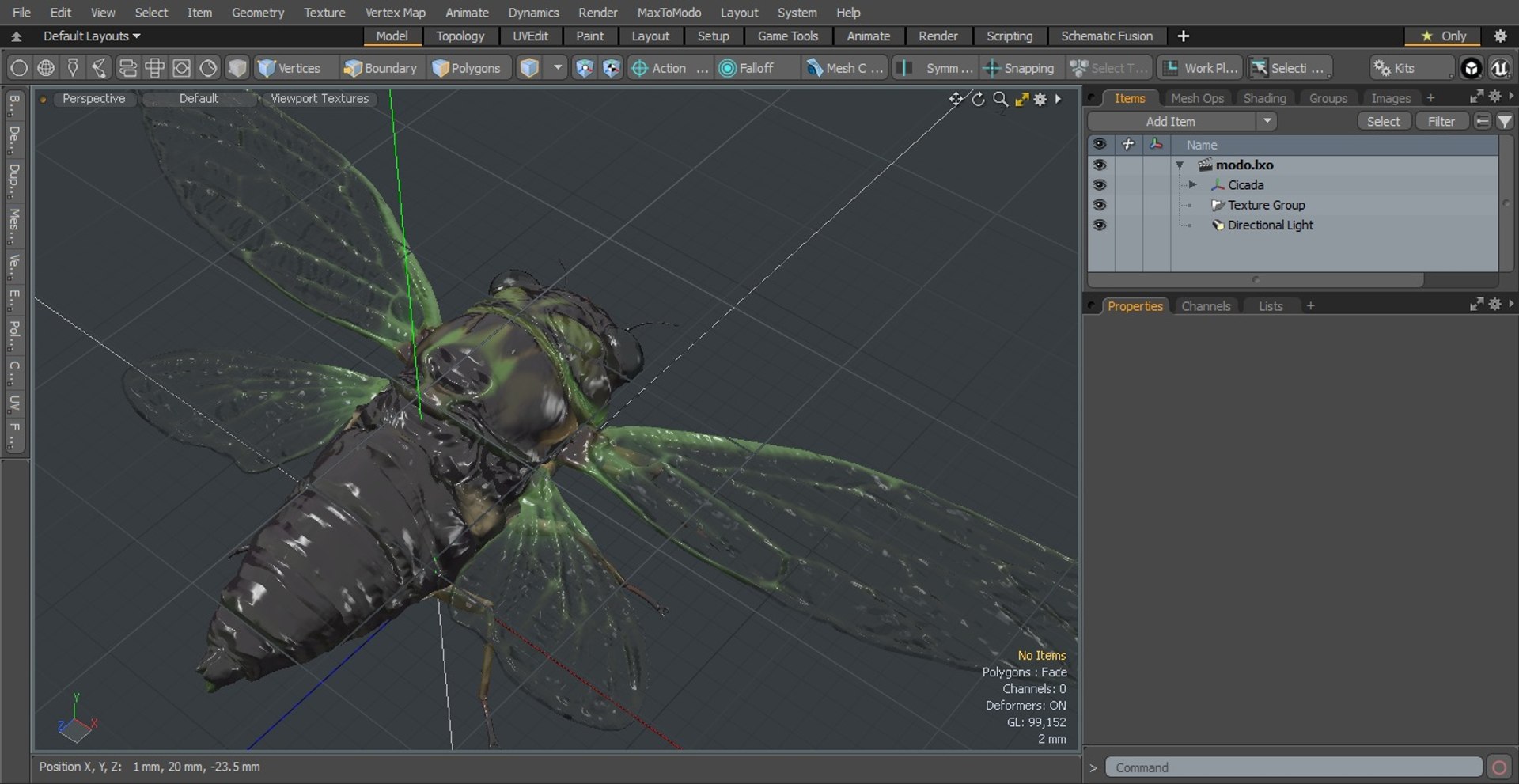Click the Command input field
This screenshot has height=784, width=1519.
(1294, 767)
